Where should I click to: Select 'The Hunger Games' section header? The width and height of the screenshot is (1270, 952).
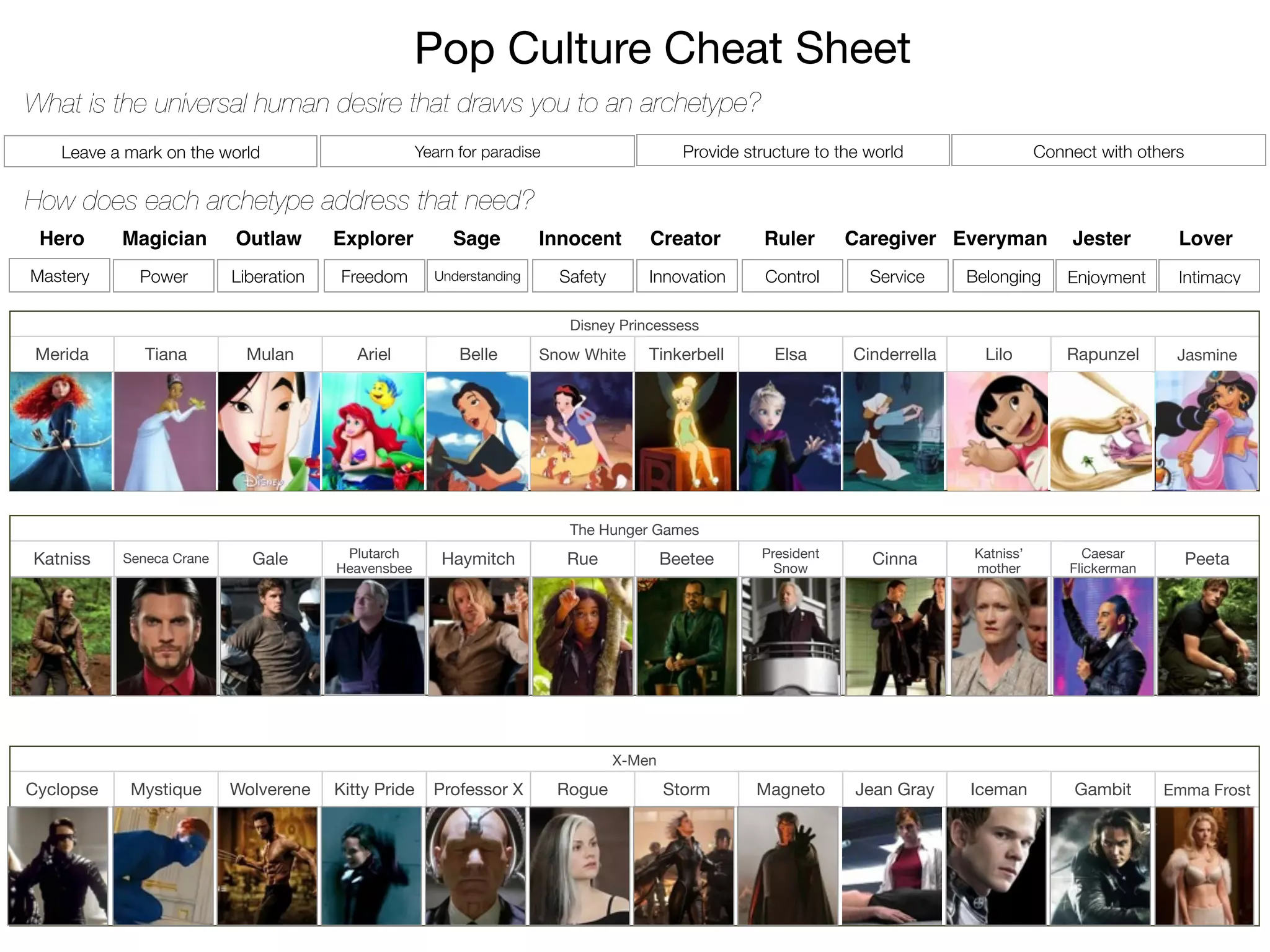pos(634,529)
